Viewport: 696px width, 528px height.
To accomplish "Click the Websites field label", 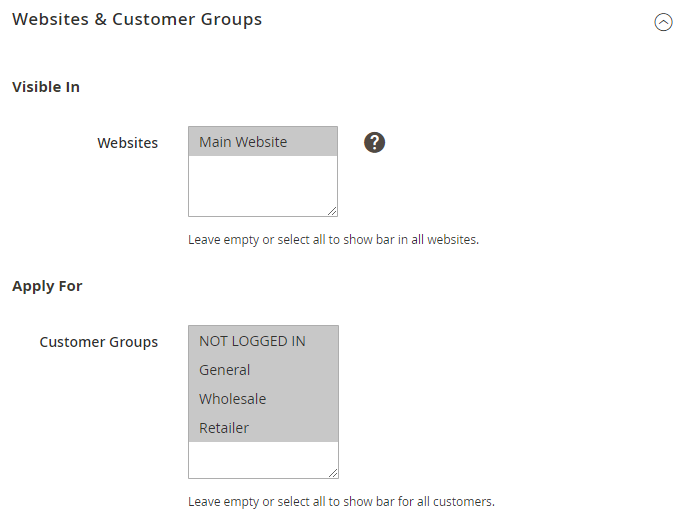I will point(127,143).
